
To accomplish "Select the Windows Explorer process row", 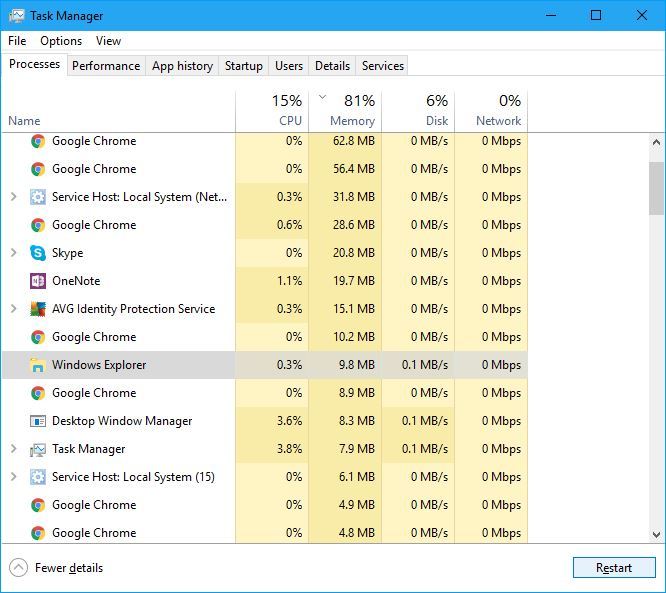I will [x=265, y=365].
